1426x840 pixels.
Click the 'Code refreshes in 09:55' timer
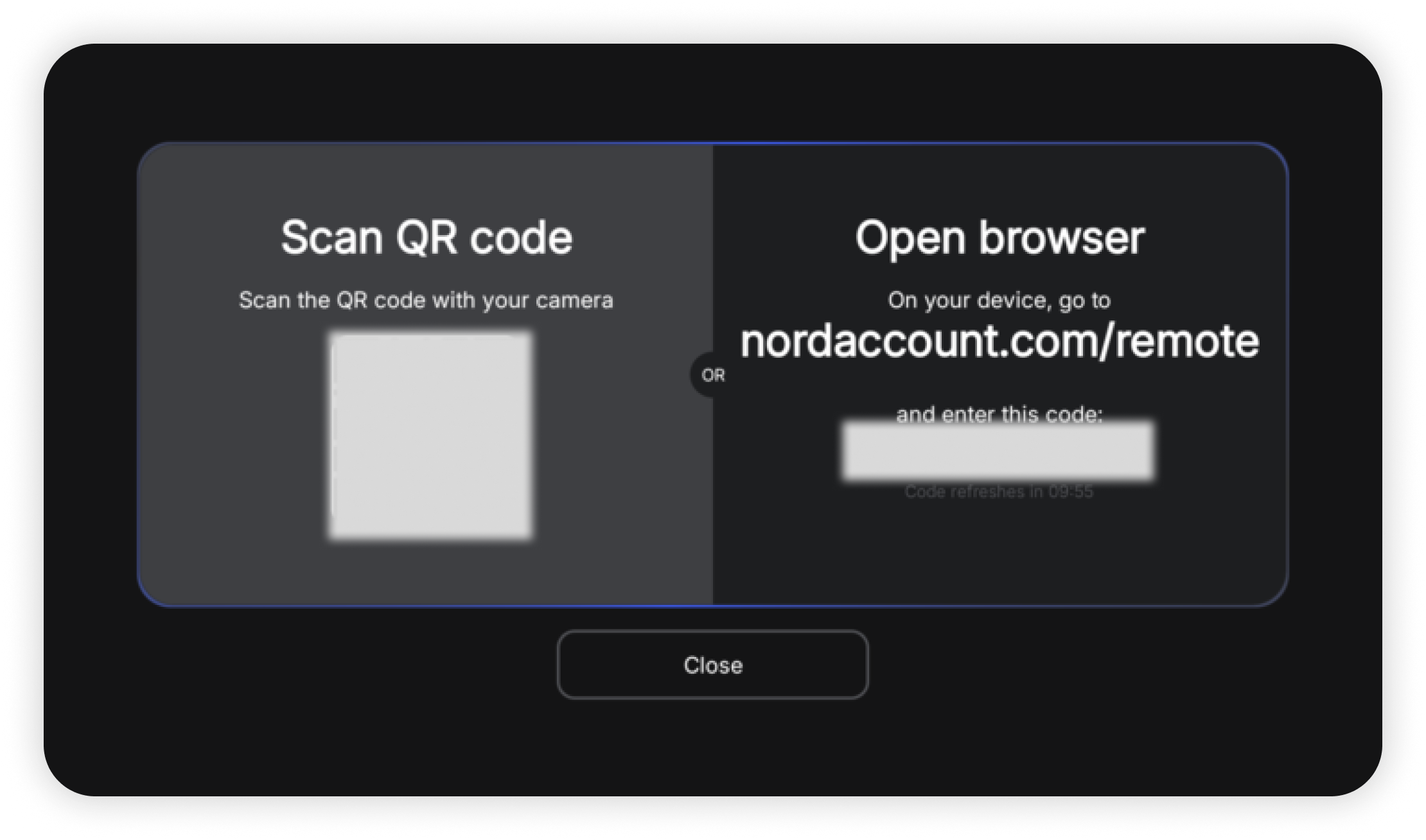point(999,491)
